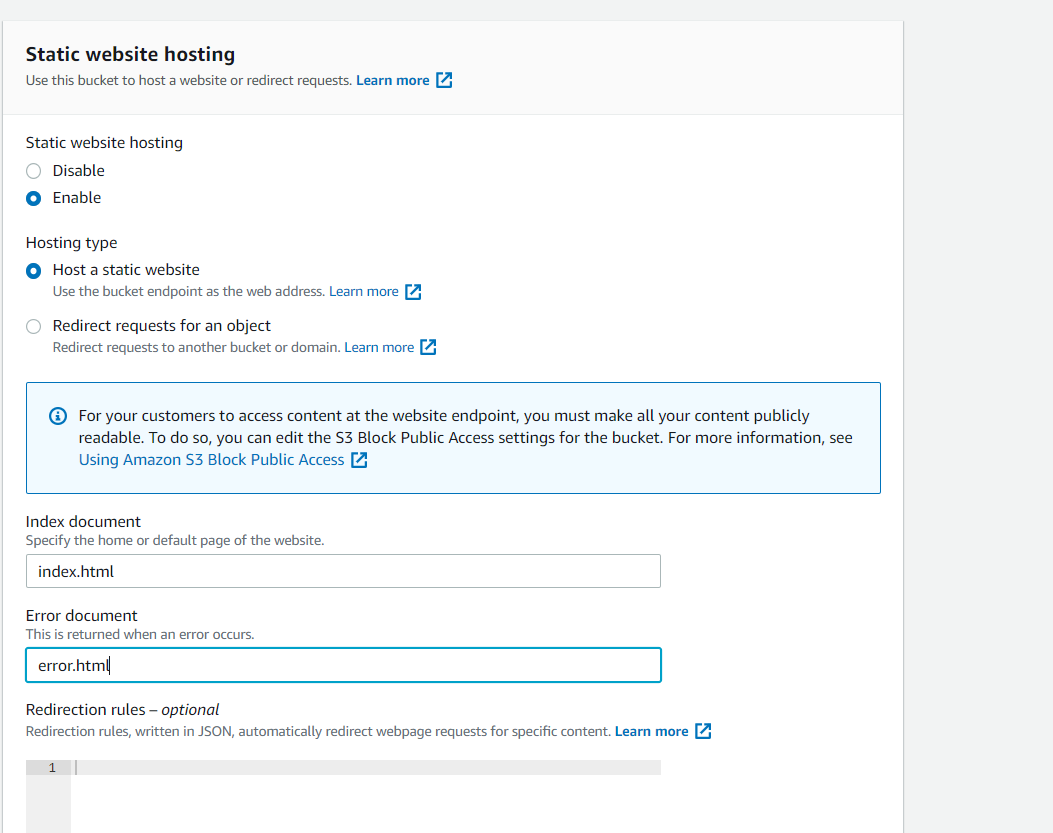Open Learn more link under page heading
Image resolution: width=1053 pixels, height=833 pixels.
coord(393,80)
